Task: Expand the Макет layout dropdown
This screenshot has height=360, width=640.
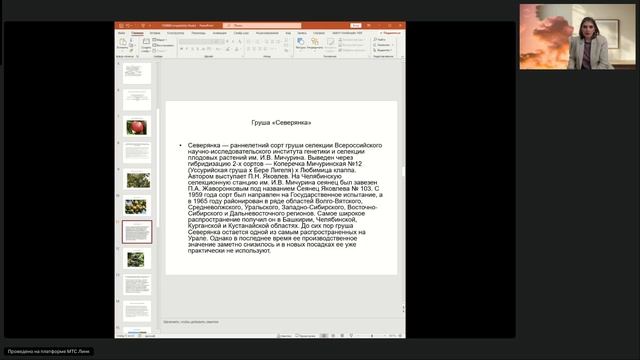Action: (x=159, y=40)
